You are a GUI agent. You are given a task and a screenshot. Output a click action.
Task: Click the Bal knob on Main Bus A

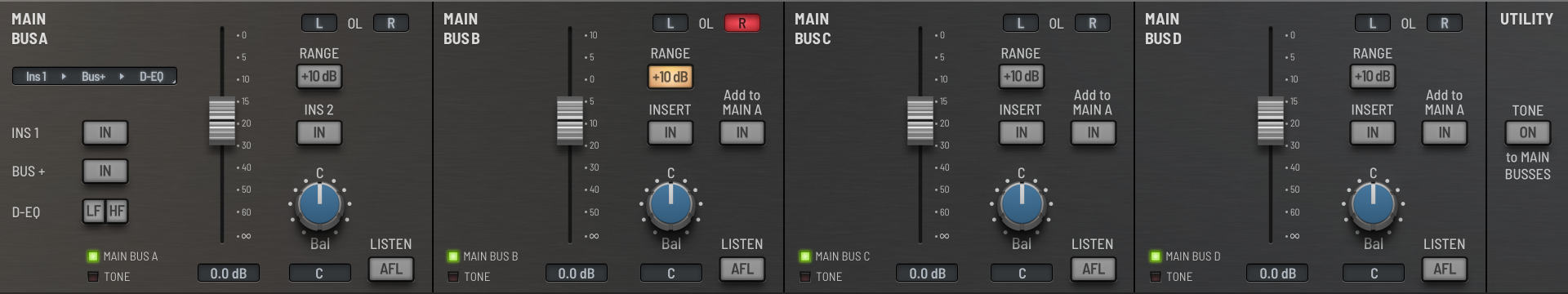click(x=319, y=205)
